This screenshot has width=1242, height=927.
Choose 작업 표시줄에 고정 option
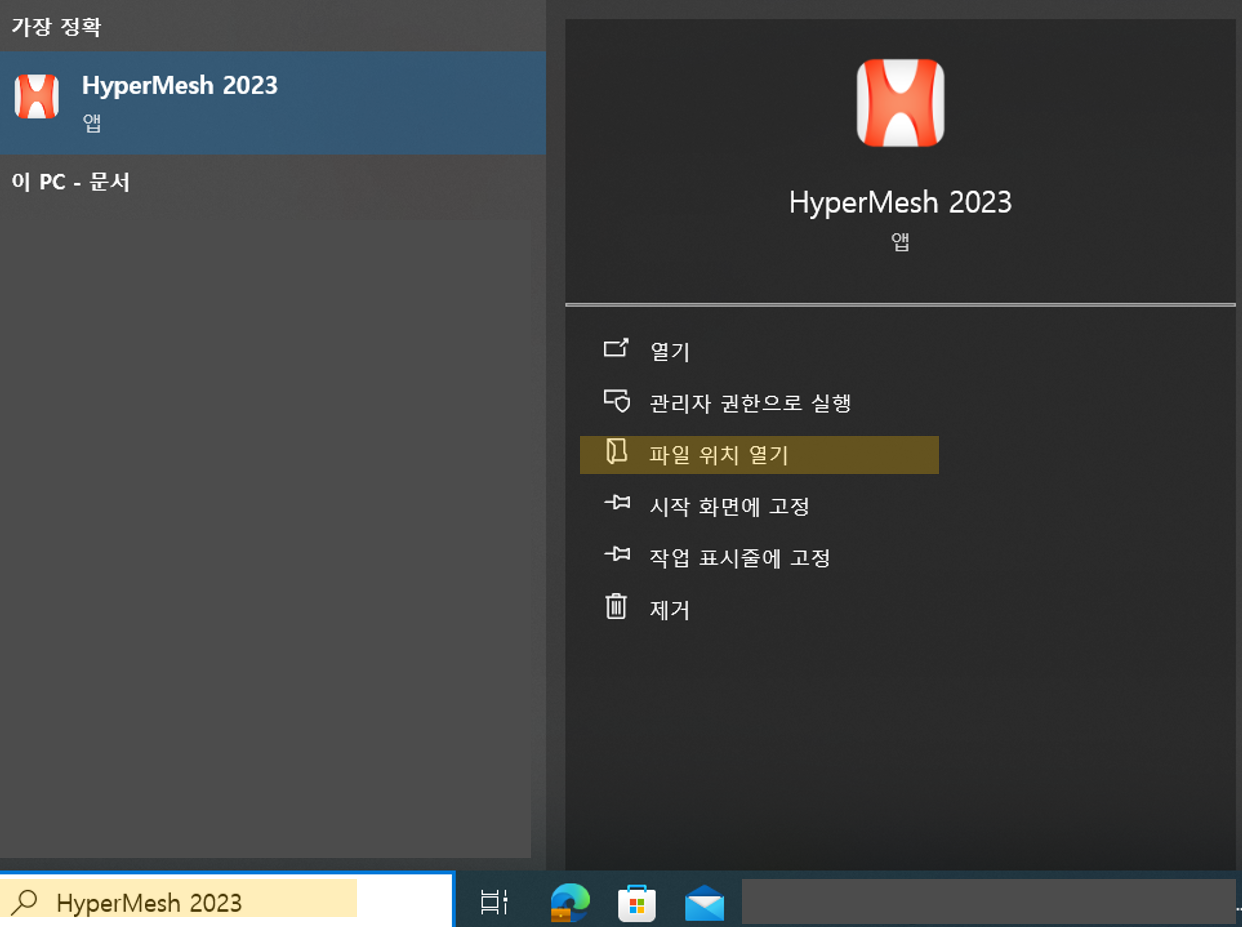[740, 558]
